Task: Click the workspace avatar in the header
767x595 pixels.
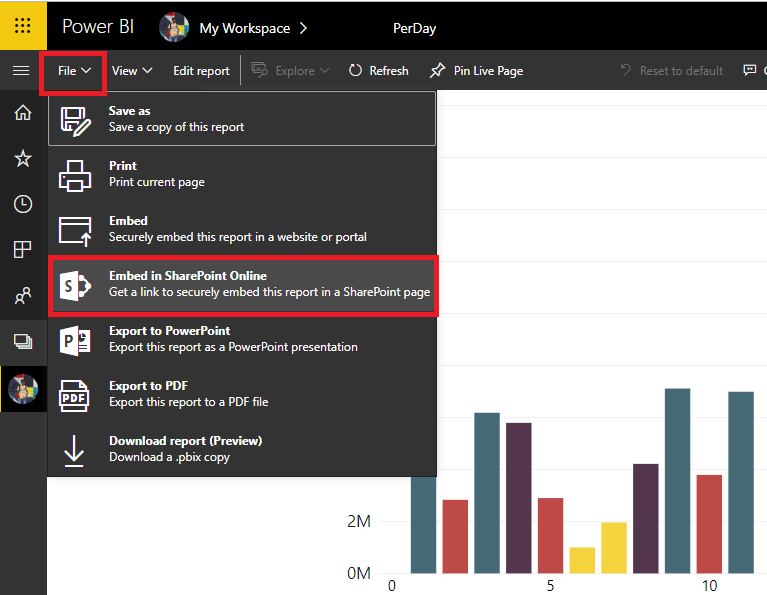Action: click(174, 27)
